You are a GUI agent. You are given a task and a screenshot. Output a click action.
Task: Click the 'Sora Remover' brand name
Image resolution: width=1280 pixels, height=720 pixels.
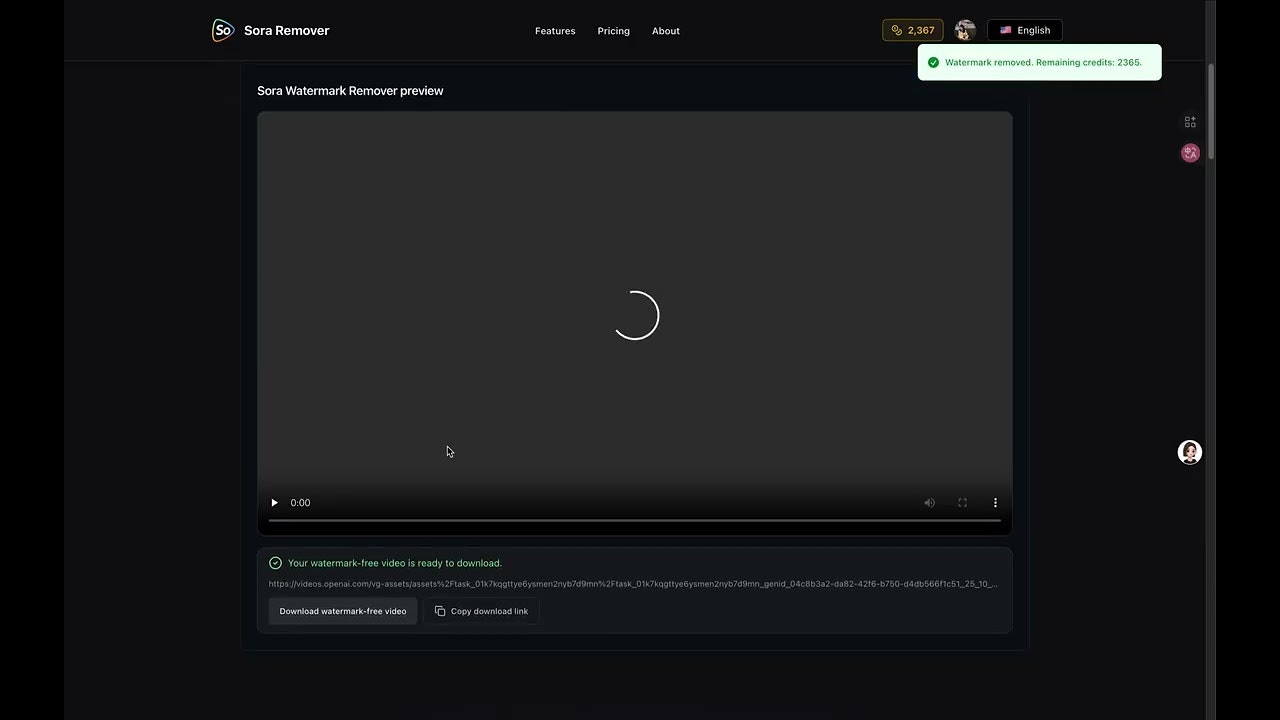click(x=286, y=31)
